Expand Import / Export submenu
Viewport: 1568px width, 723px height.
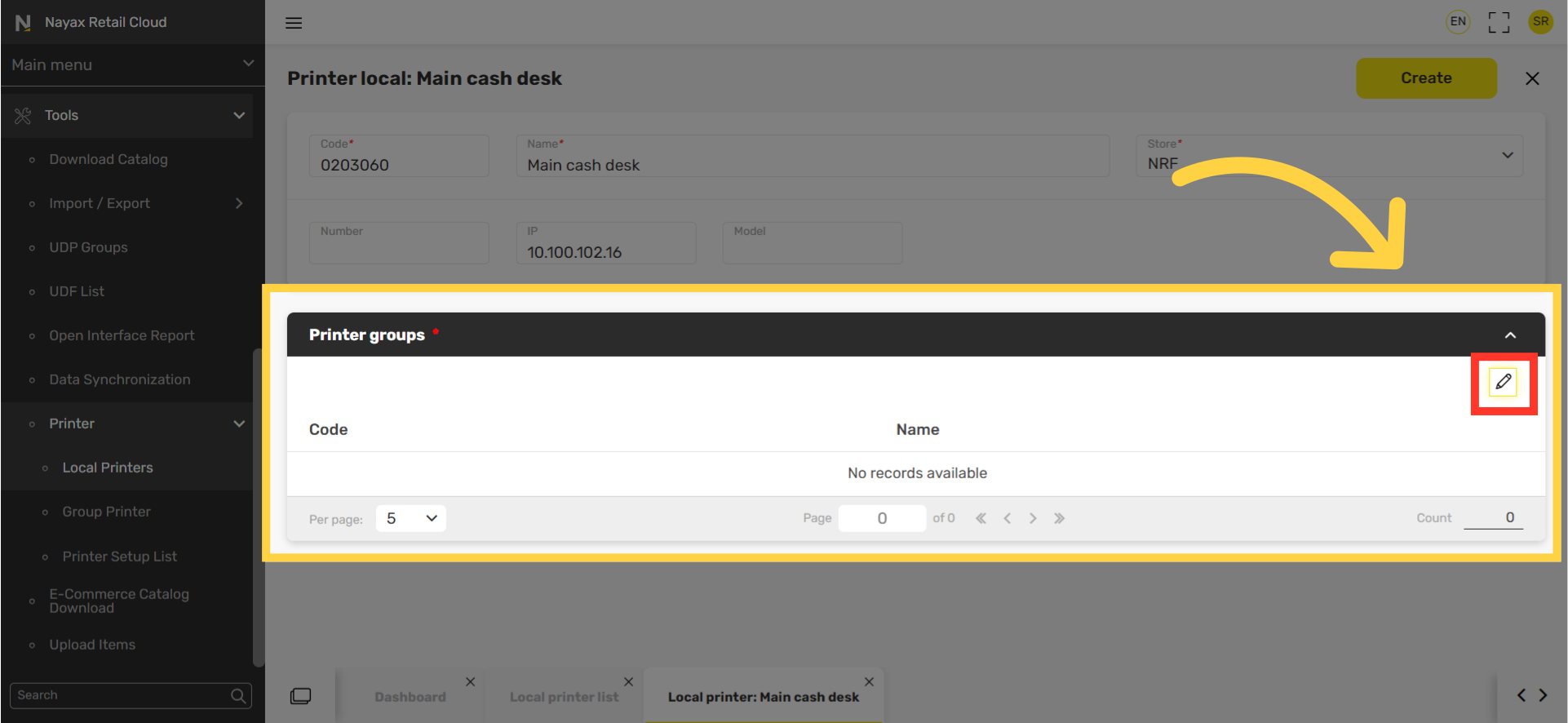(x=239, y=203)
